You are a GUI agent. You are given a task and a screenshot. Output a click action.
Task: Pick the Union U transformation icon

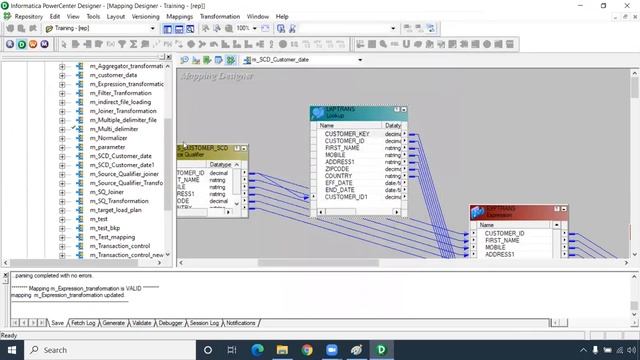tap(406, 44)
